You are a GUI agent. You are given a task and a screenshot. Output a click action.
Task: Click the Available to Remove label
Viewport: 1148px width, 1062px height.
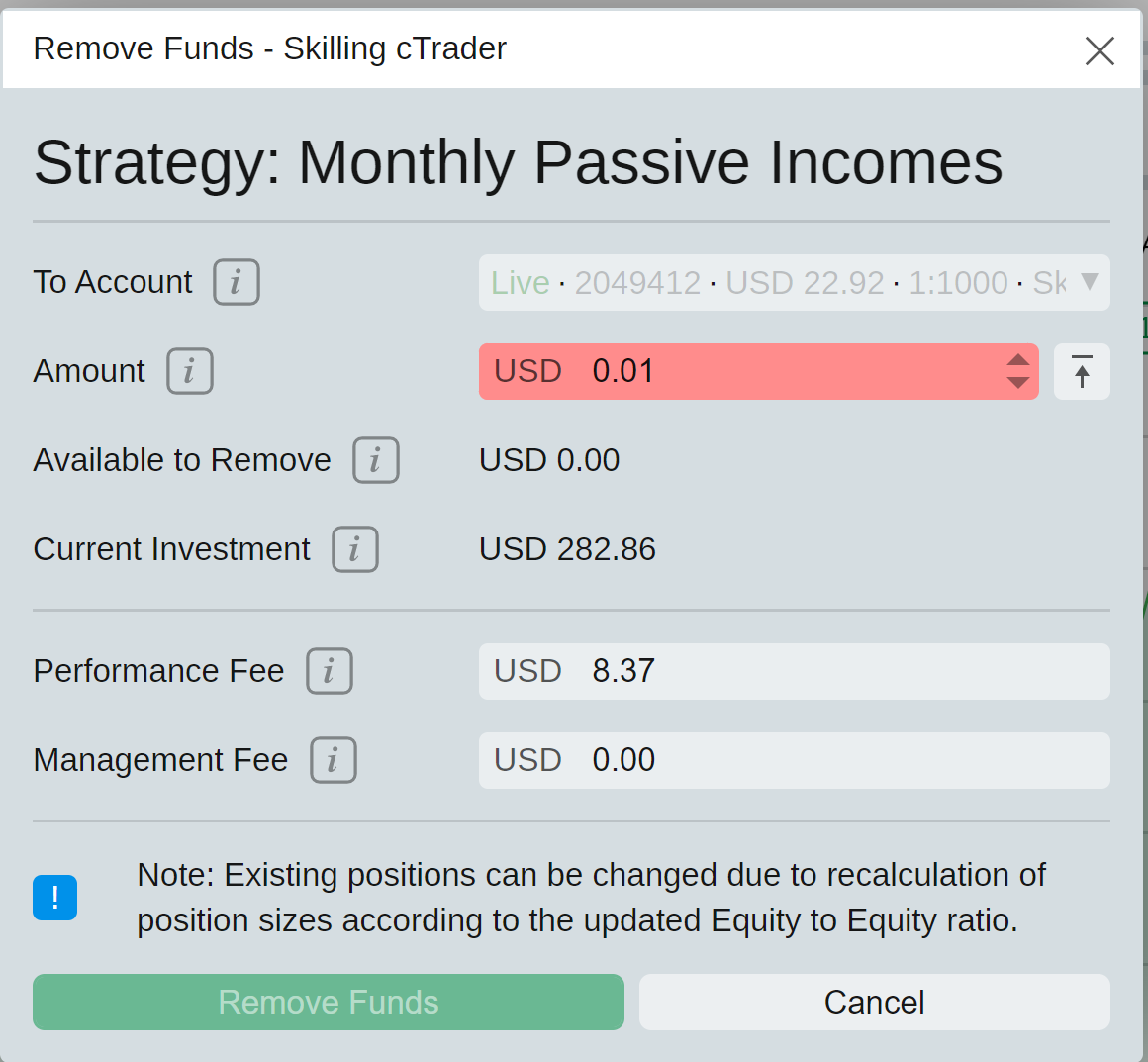click(x=182, y=460)
